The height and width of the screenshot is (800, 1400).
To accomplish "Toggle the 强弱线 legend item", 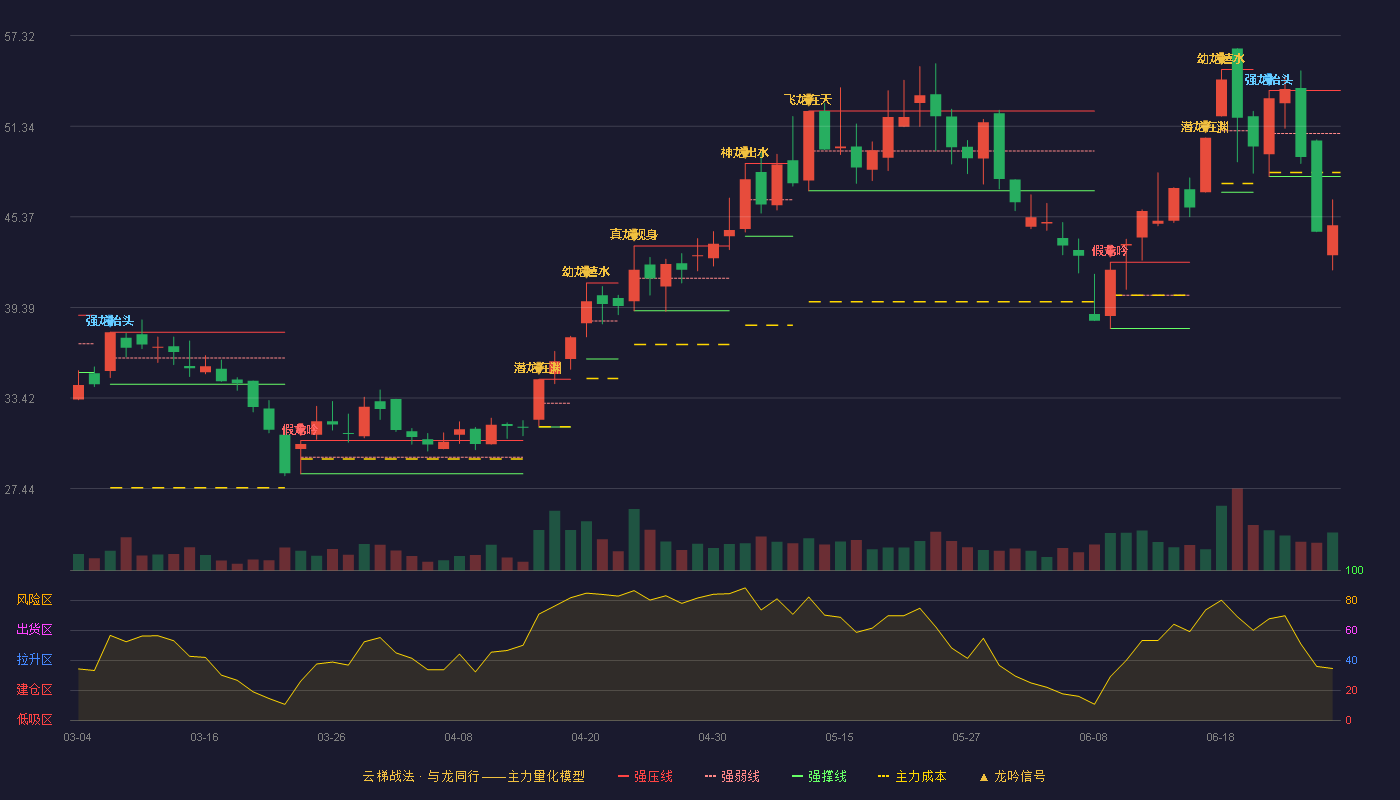I will [732, 776].
